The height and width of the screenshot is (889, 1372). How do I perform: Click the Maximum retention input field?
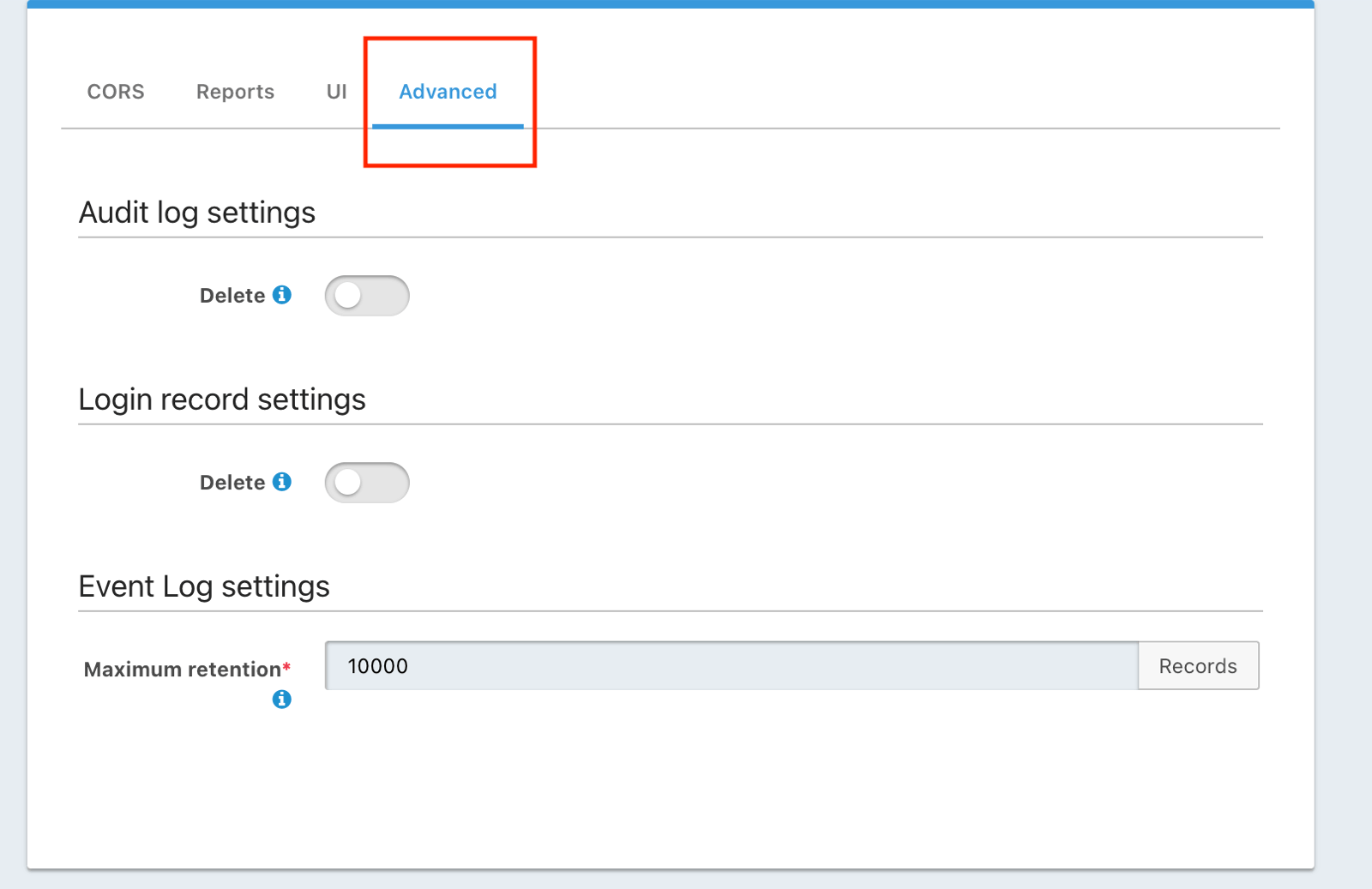[731, 666]
